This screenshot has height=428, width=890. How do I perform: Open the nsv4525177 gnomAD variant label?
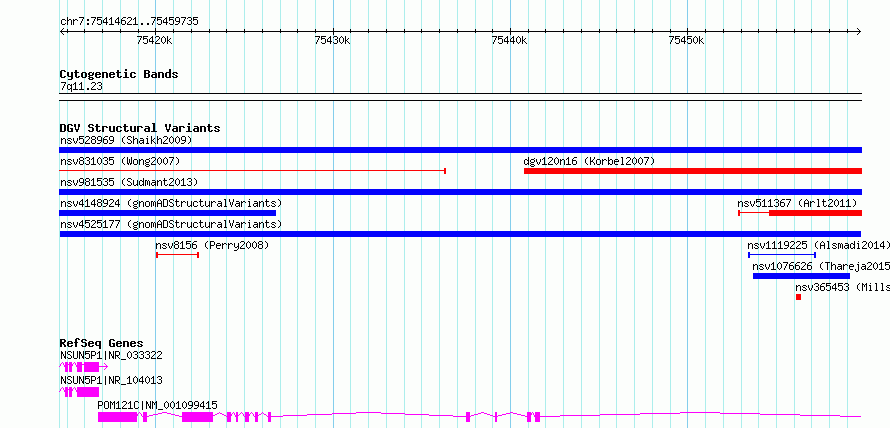171,224
